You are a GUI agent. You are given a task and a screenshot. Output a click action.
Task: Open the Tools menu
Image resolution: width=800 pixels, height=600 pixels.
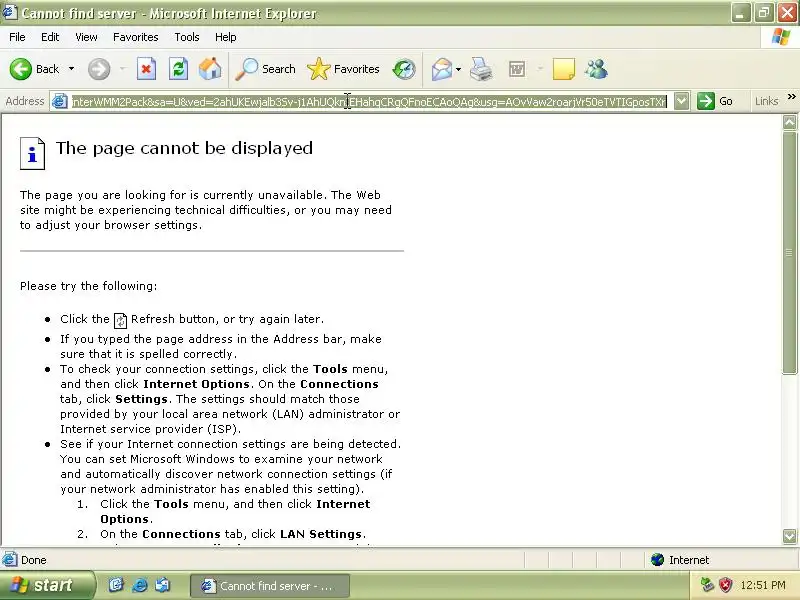click(187, 37)
